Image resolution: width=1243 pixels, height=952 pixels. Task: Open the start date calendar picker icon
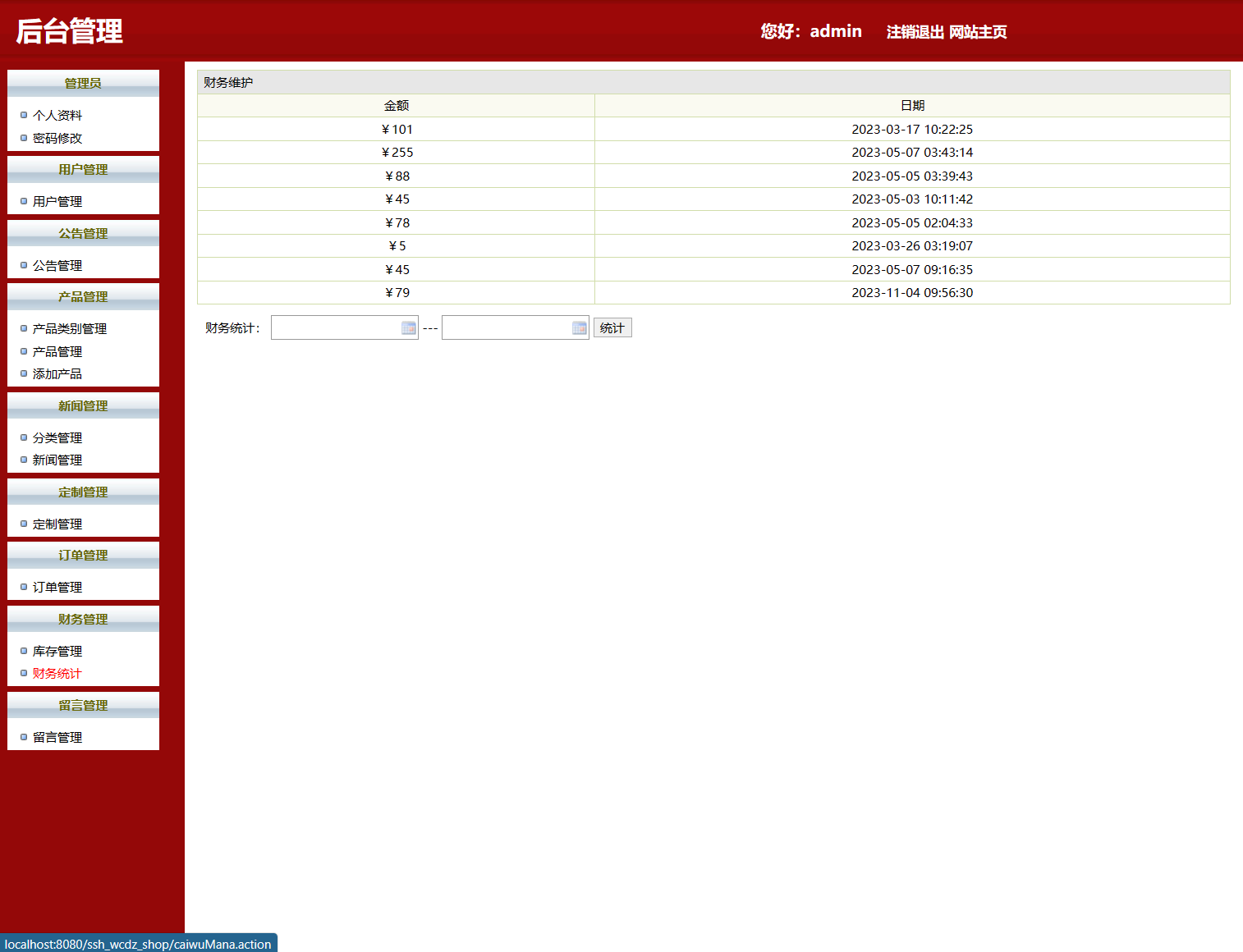(x=409, y=327)
